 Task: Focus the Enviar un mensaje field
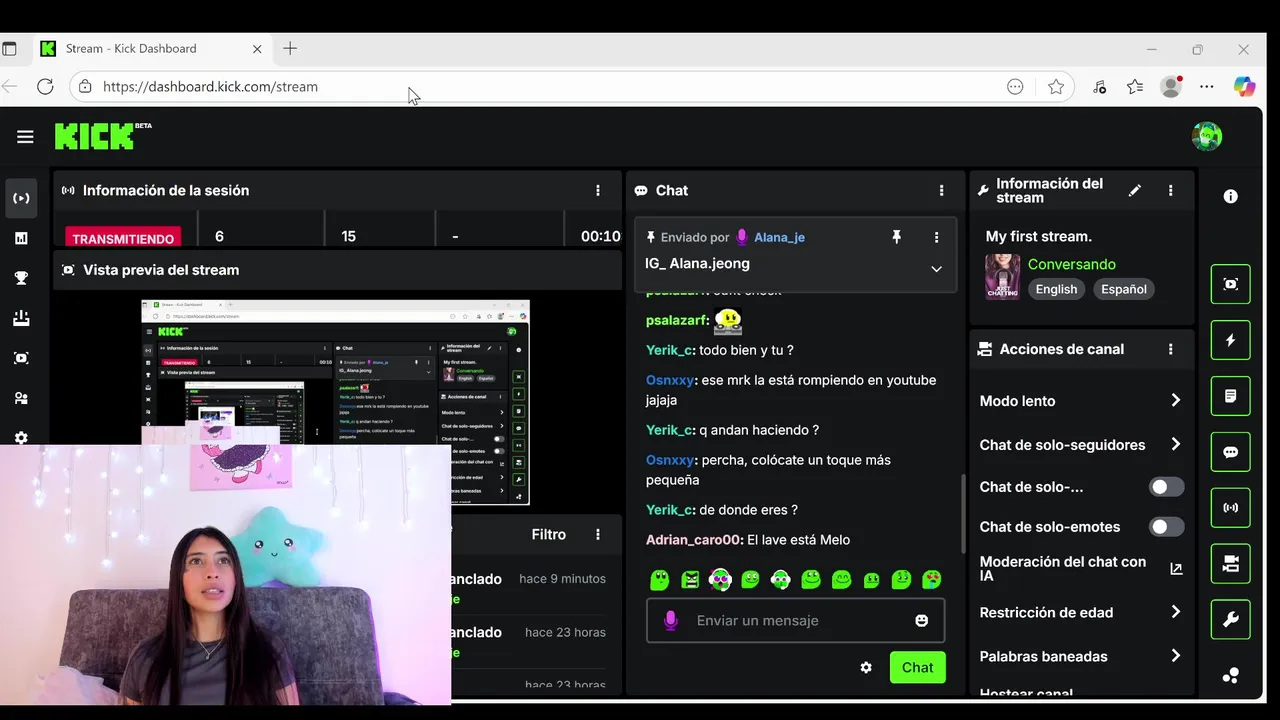[795, 620]
